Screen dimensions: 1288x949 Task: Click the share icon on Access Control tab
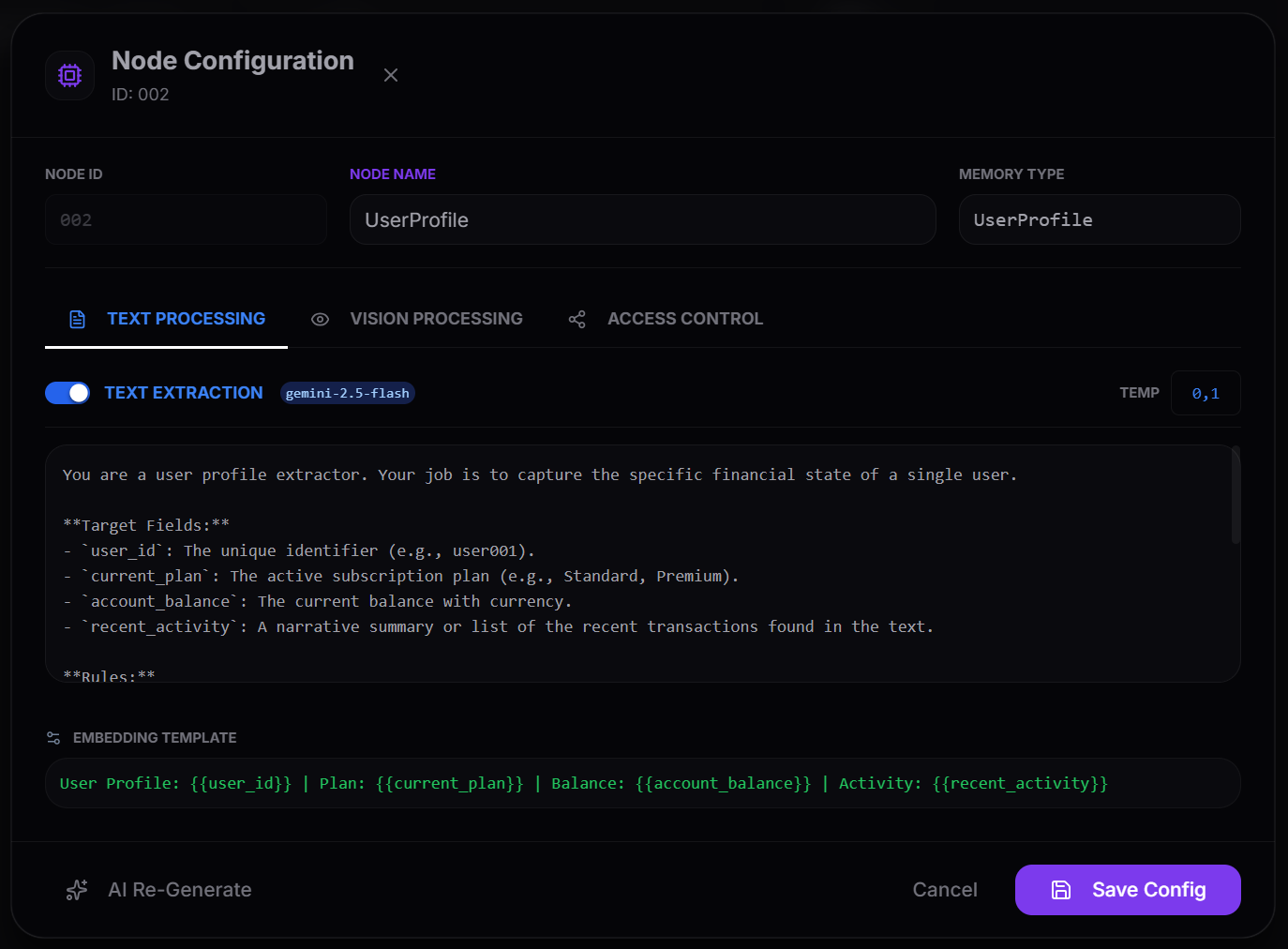577,319
